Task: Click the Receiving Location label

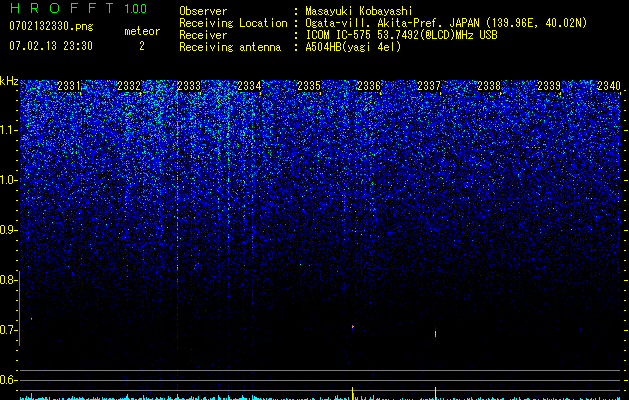Action: tap(233, 23)
